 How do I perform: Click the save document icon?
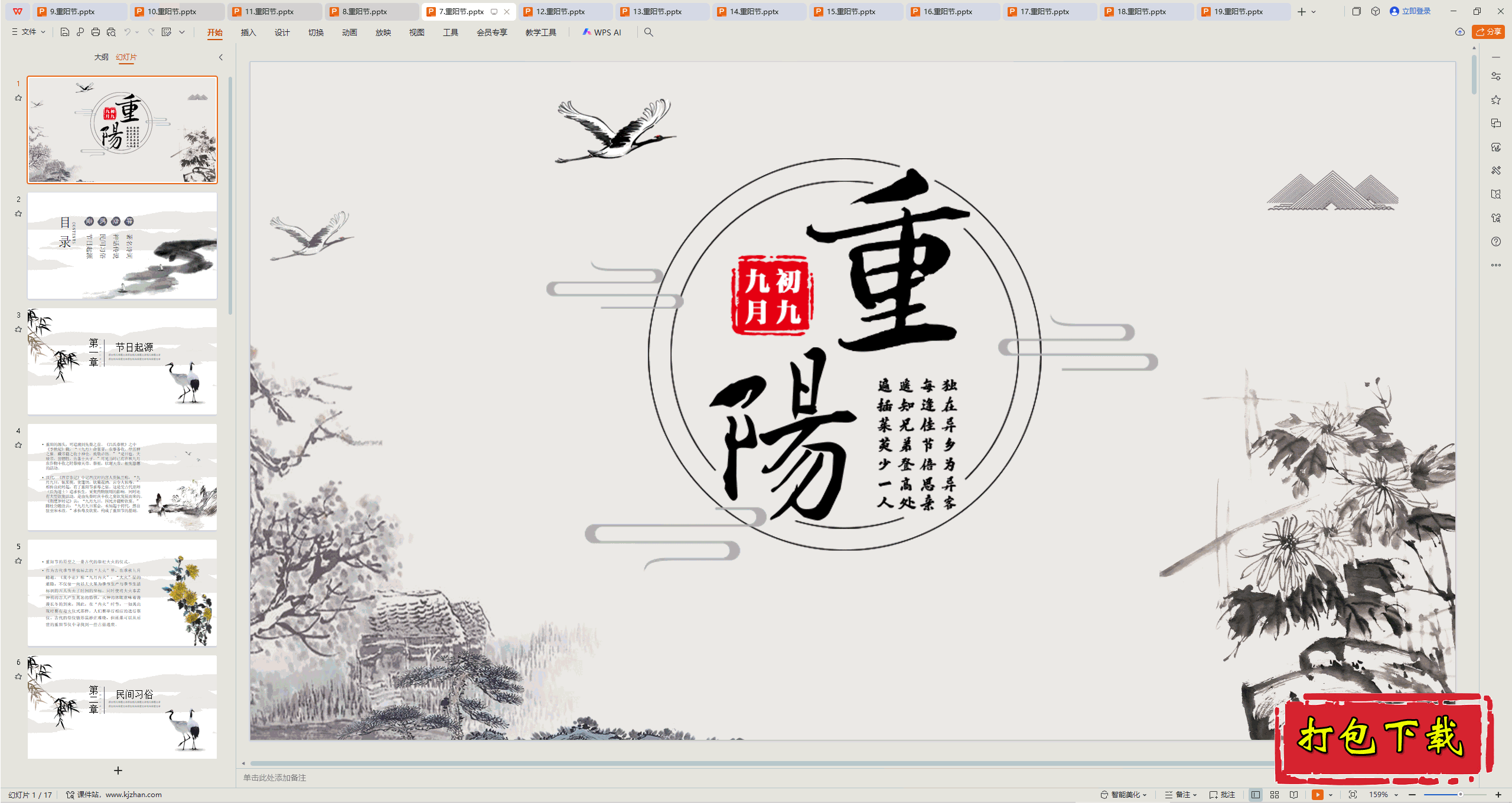tap(65, 32)
